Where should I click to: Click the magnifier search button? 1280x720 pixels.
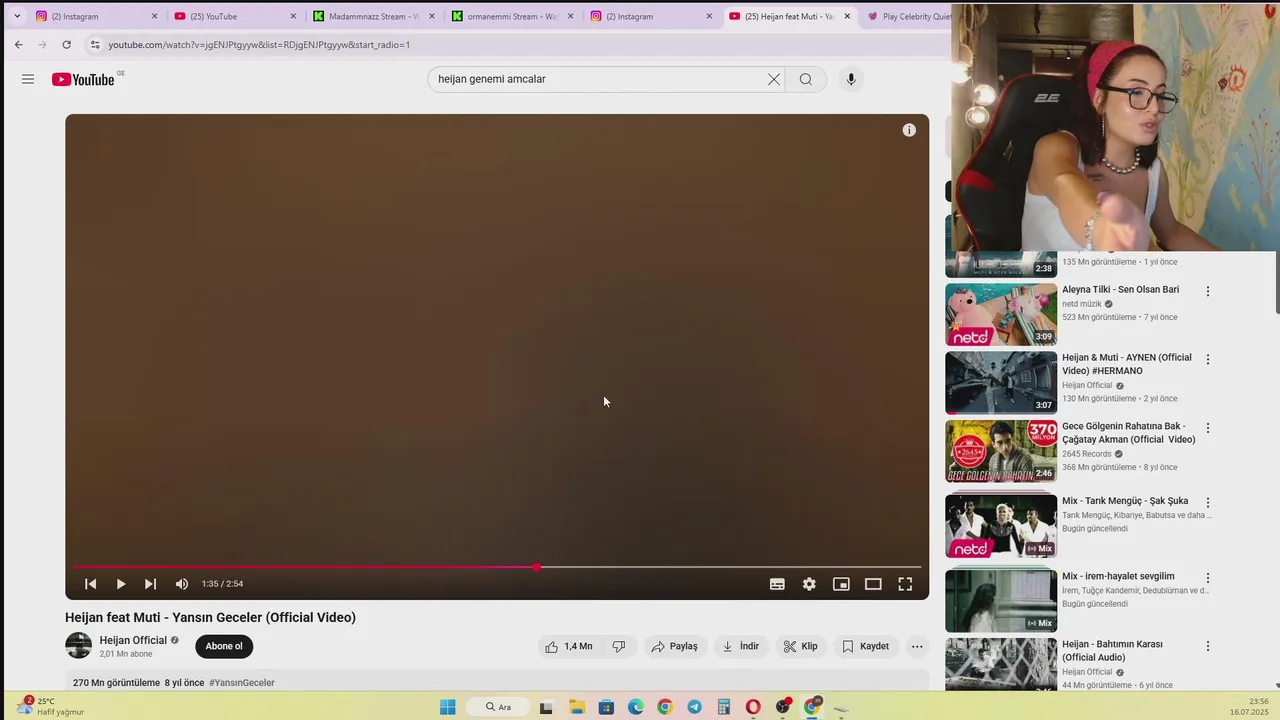[x=806, y=79]
